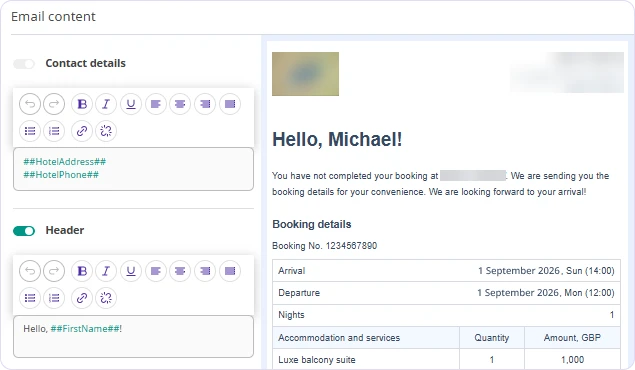Apply italic in Contact details editor
The width and height of the screenshot is (635, 370).
pos(106,104)
